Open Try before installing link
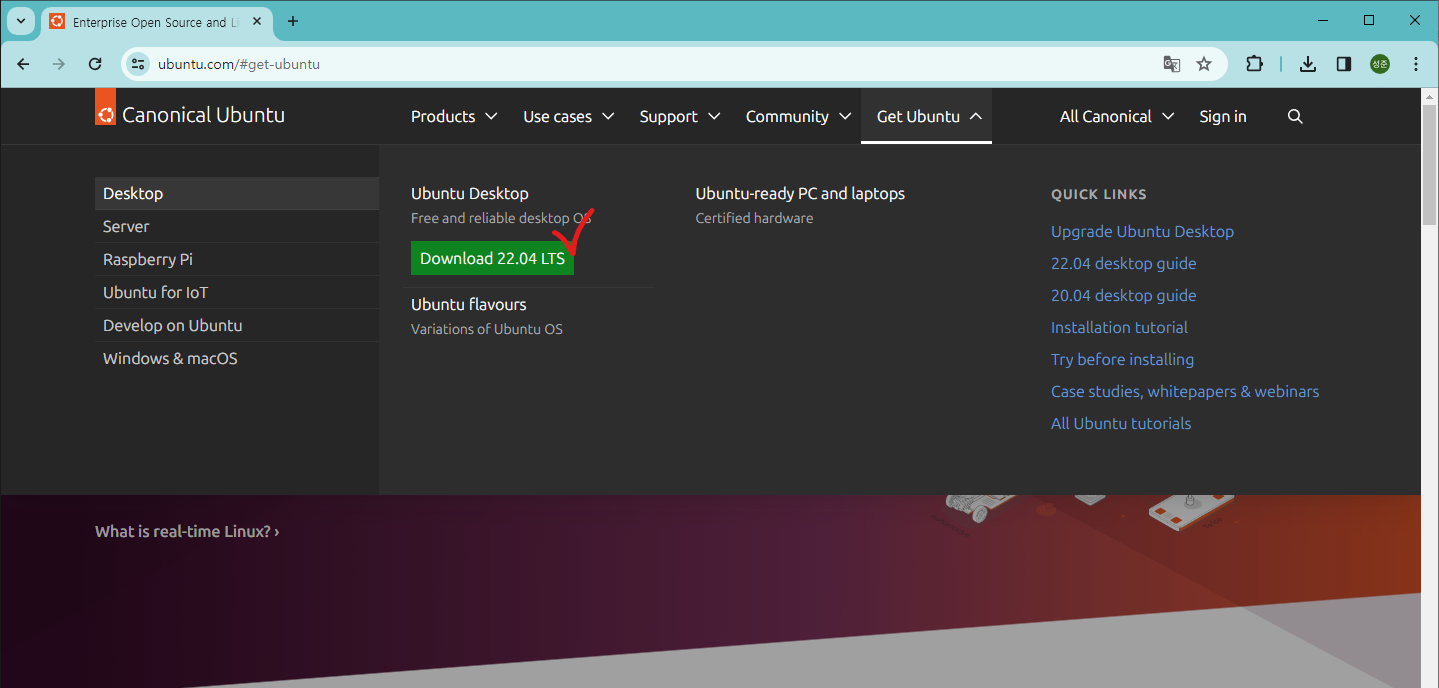 click(1122, 359)
